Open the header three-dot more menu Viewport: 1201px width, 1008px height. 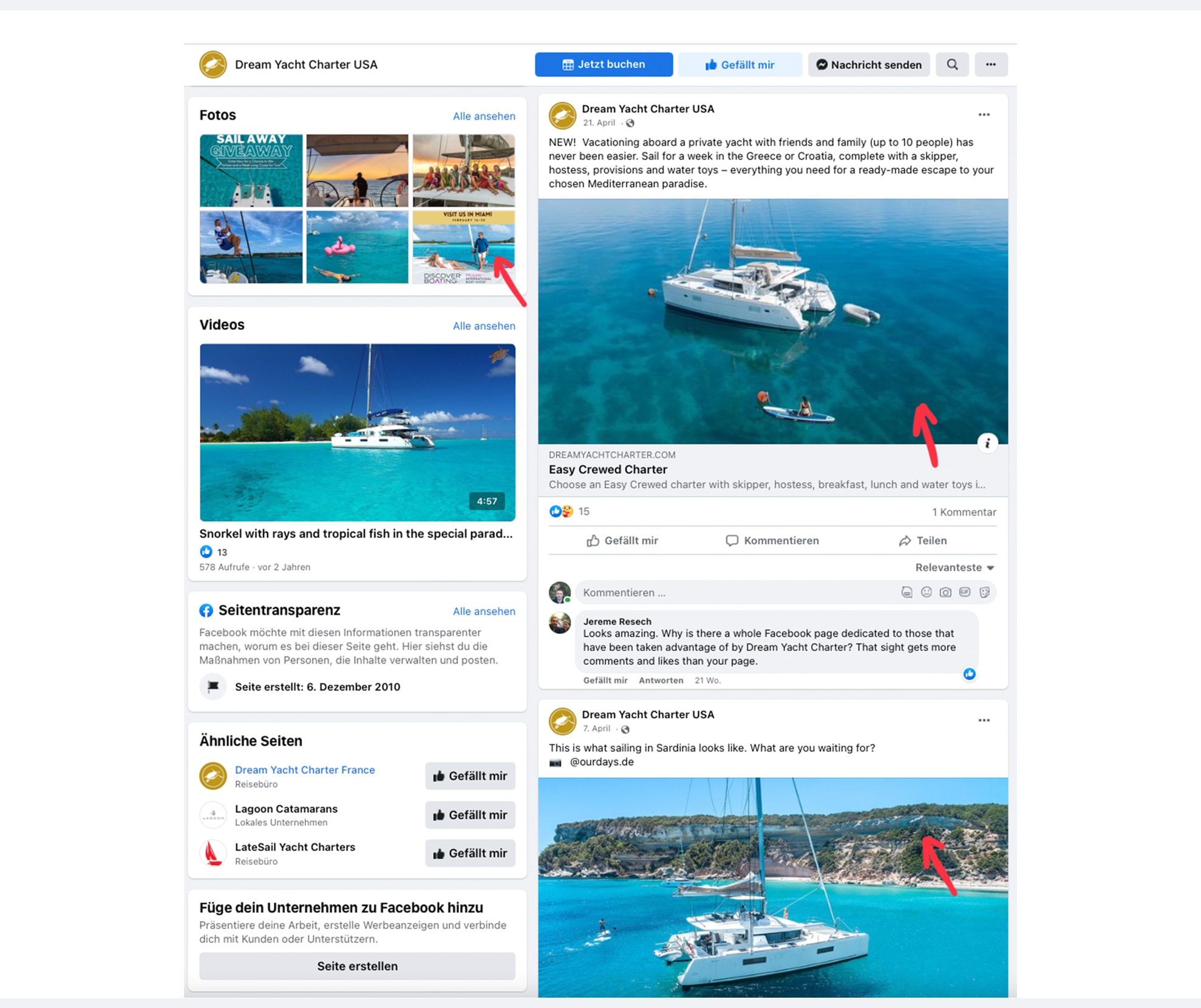(x=991, y=64)
